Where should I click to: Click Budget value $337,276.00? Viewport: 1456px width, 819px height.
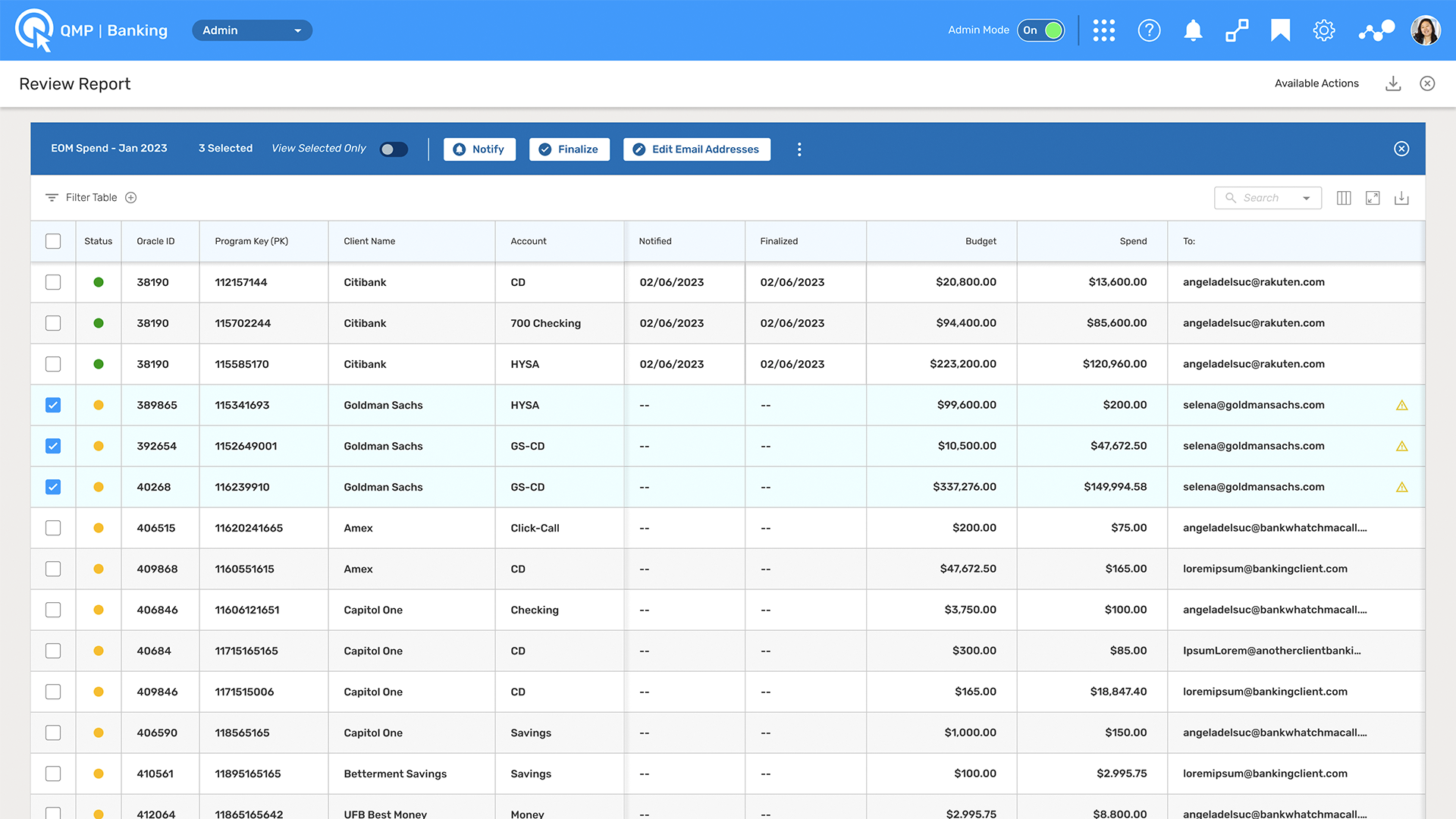pyautogui.click(x=965, y=487)
